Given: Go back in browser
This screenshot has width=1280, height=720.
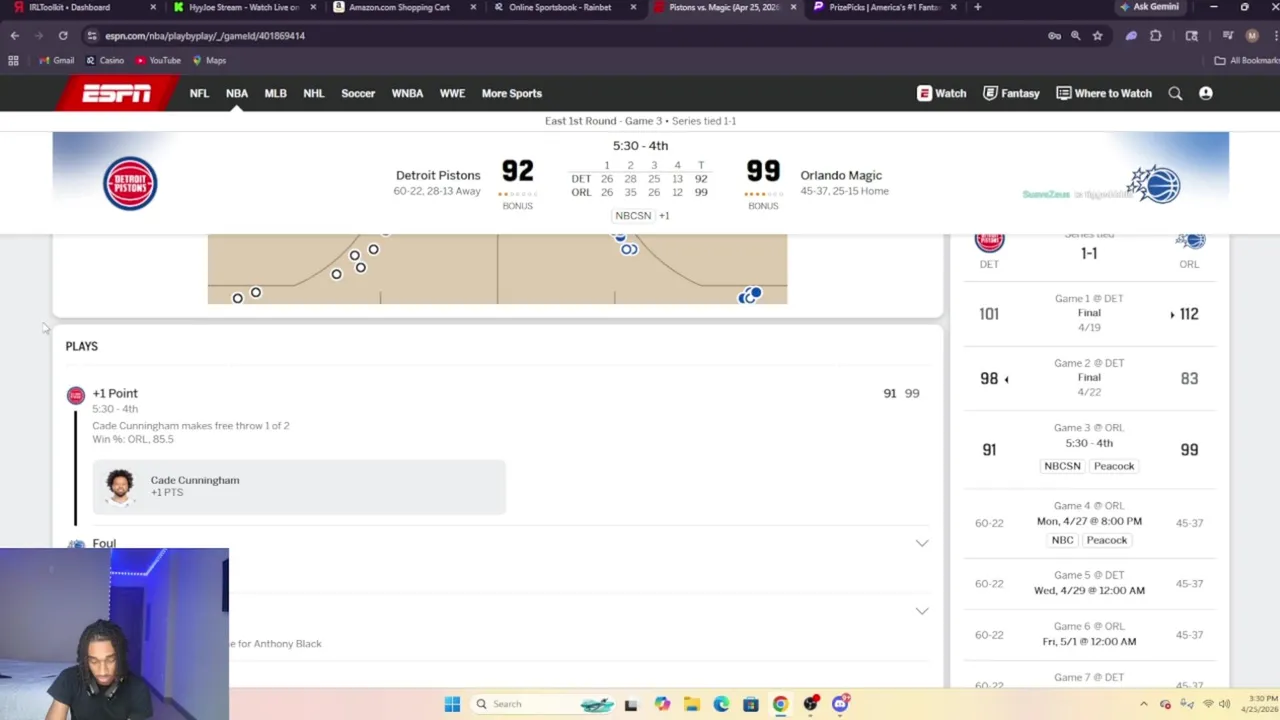Looking at the screenshot, I should (15, 36).
